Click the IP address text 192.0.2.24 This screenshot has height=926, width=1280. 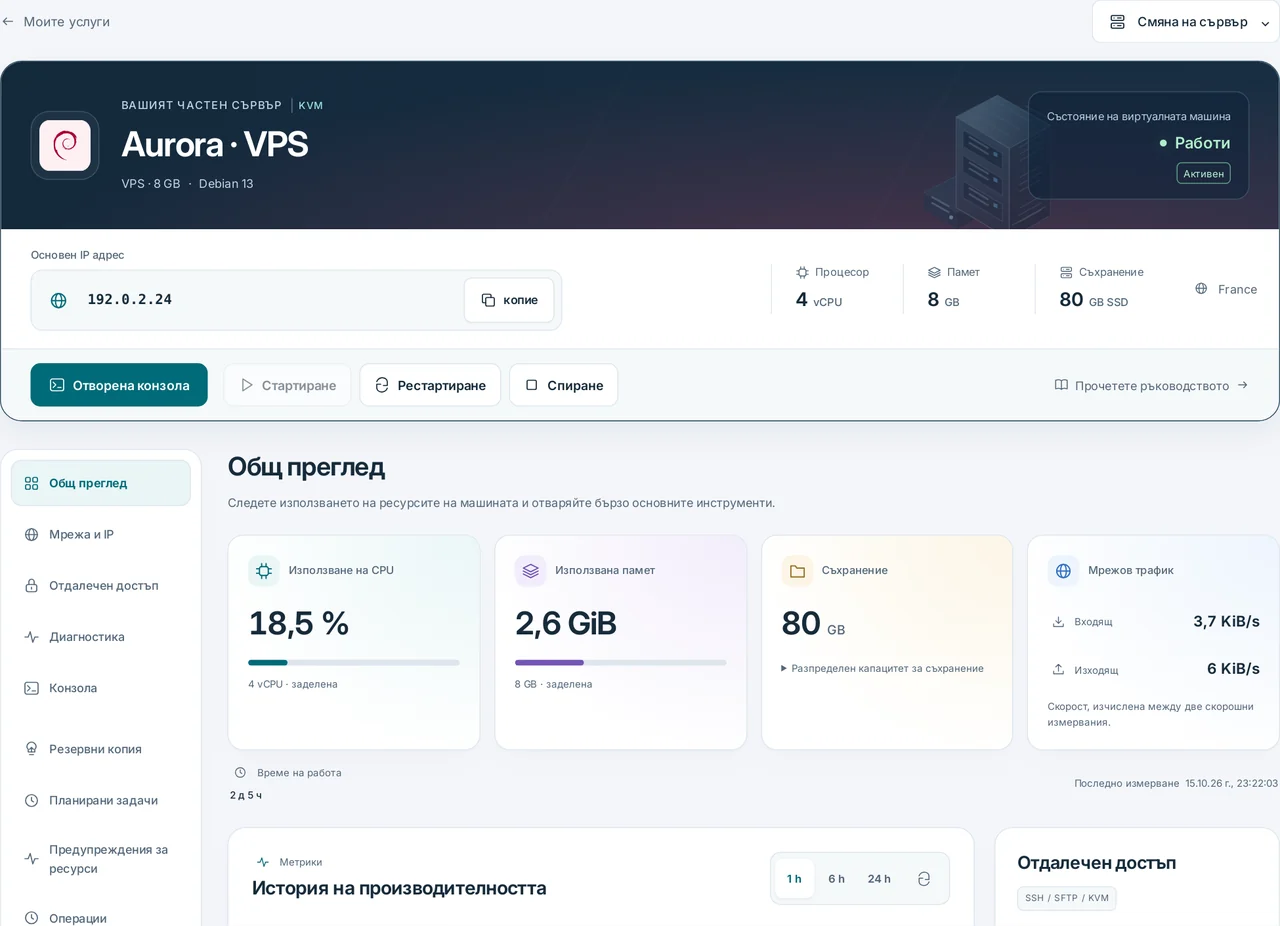pos(130,300)
